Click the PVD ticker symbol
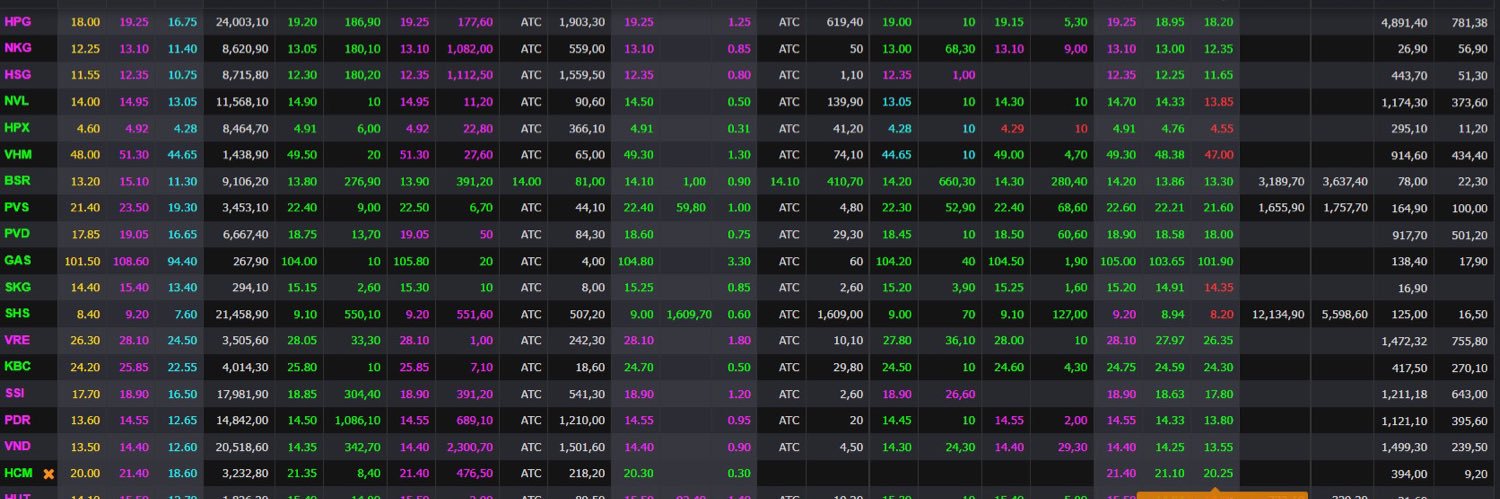This screenshot has height=499, width=1500. (17, 234)
